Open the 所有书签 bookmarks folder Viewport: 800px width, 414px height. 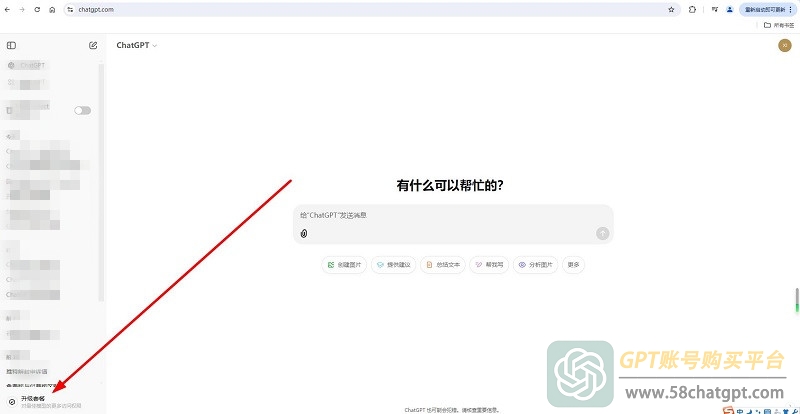(779, 25)
